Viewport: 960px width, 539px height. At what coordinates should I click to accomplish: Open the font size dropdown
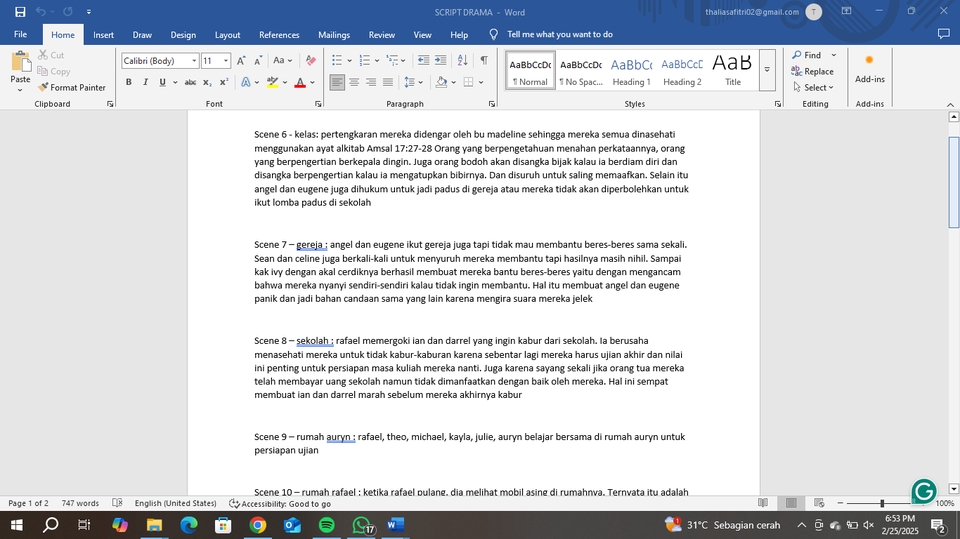[x=226, y=61]
